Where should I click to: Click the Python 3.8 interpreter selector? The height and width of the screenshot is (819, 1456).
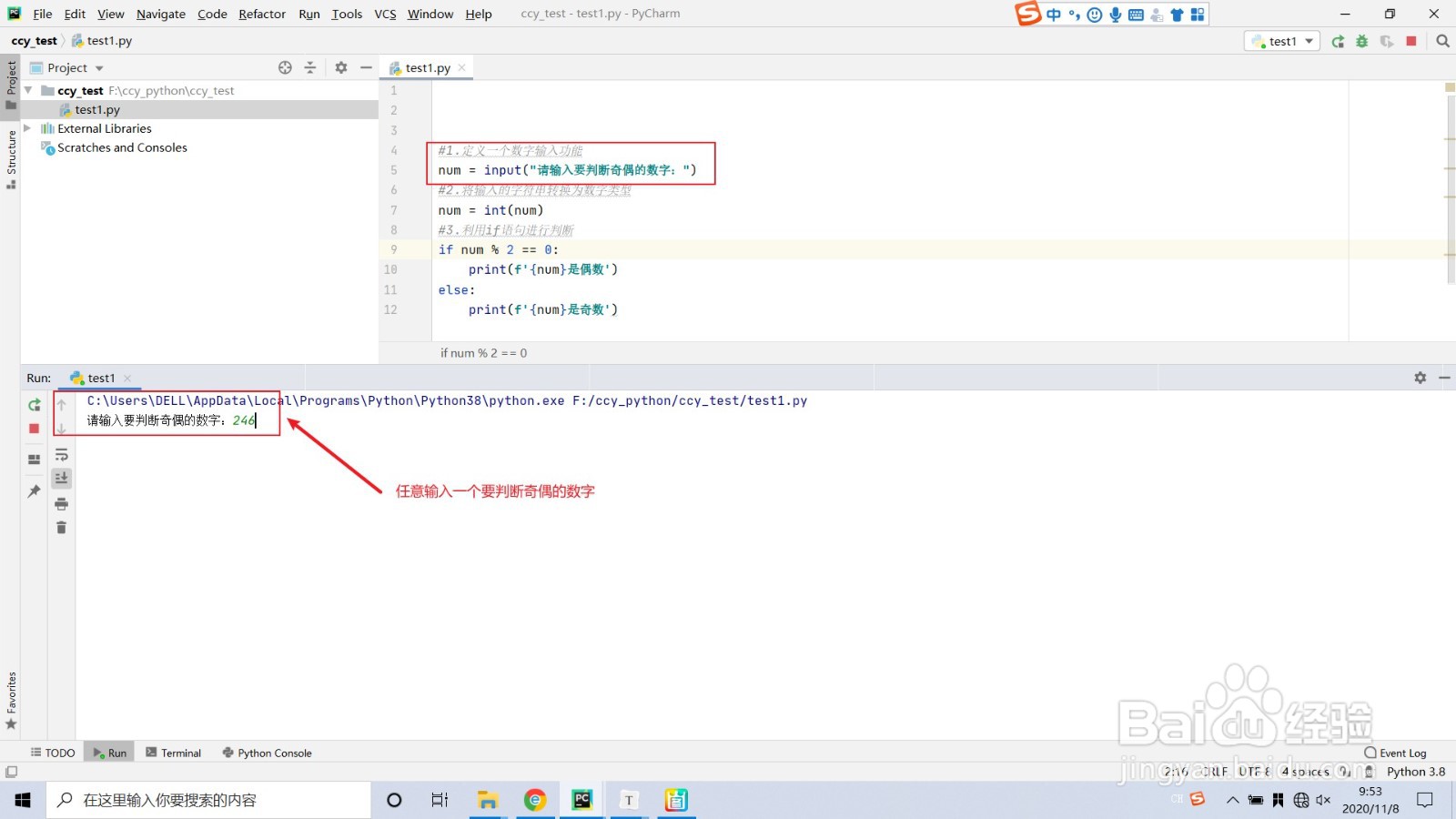click(1416, 772)
